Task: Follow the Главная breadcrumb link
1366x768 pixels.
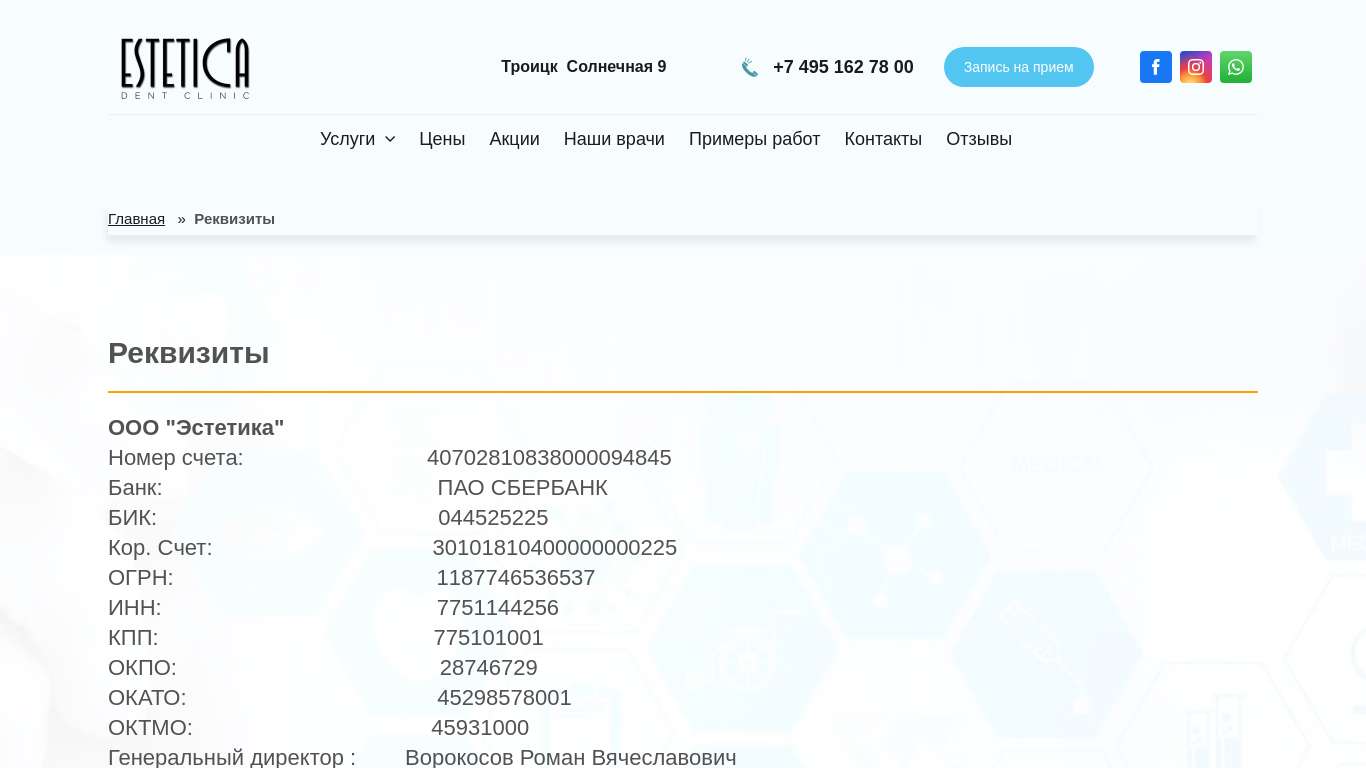Action: (136, 219)
